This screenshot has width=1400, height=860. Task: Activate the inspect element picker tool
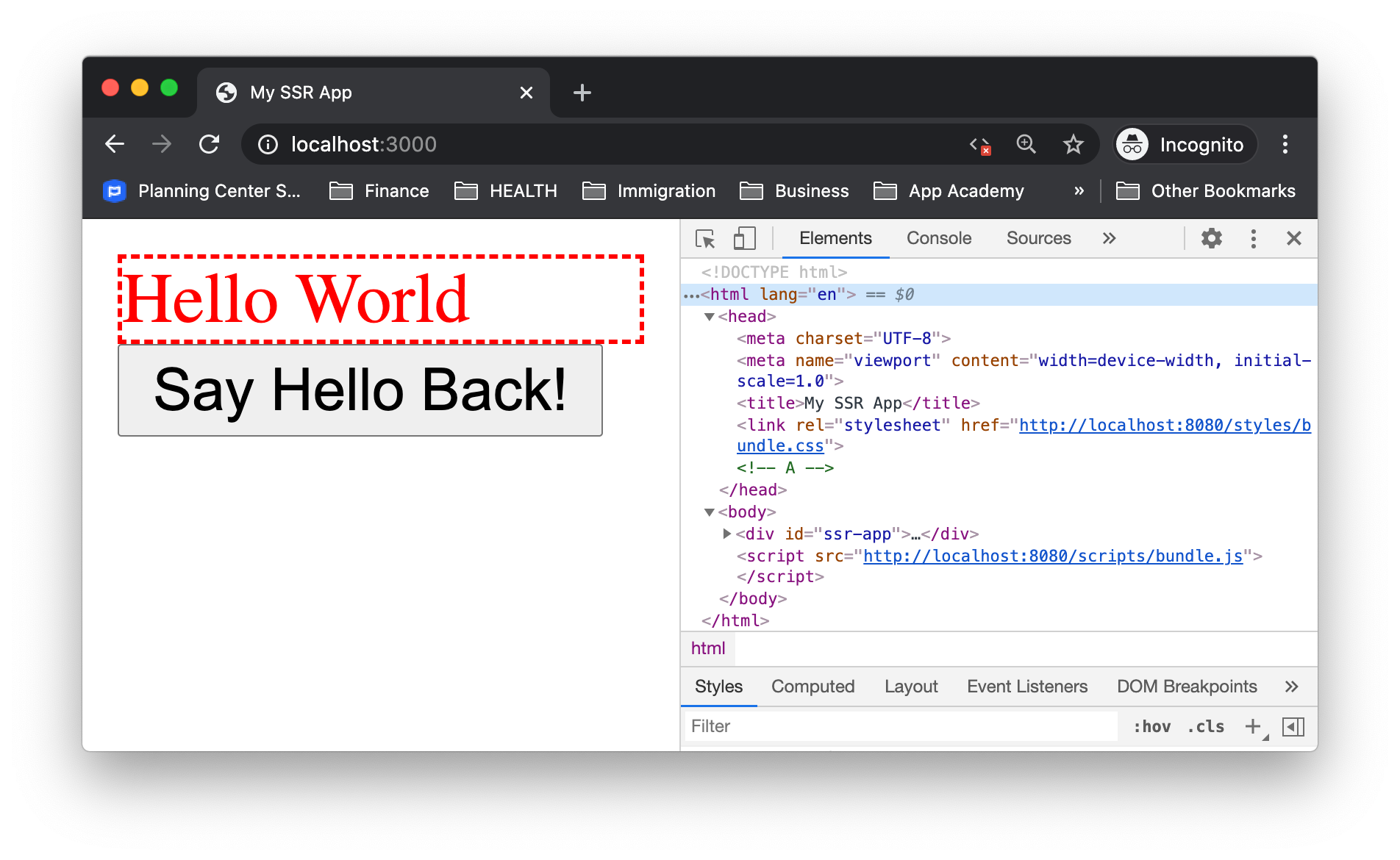[705, 238]
